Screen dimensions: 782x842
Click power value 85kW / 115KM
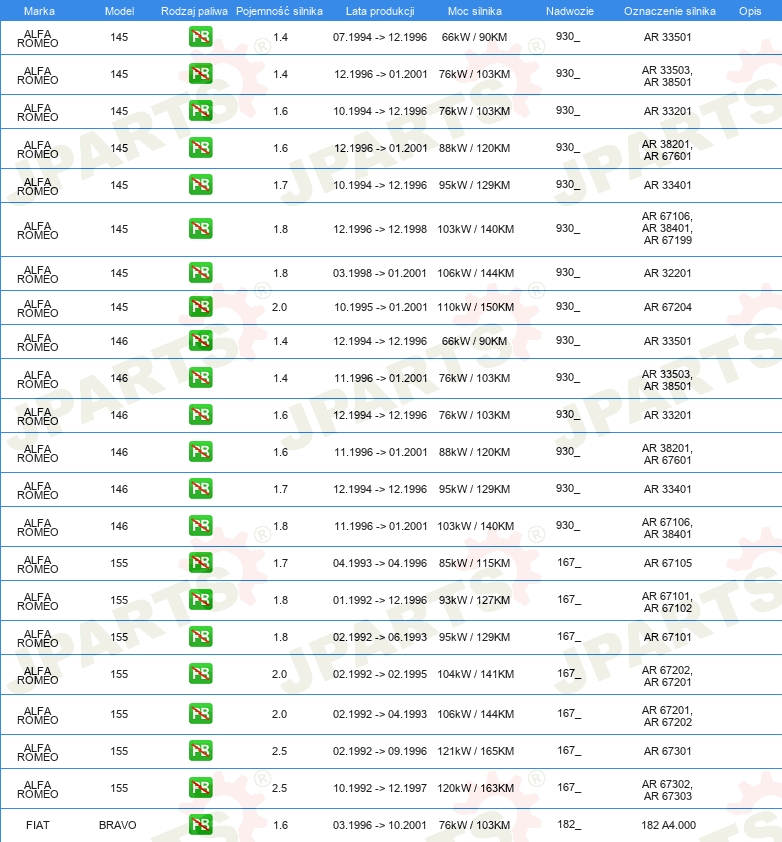coord(474,563)
